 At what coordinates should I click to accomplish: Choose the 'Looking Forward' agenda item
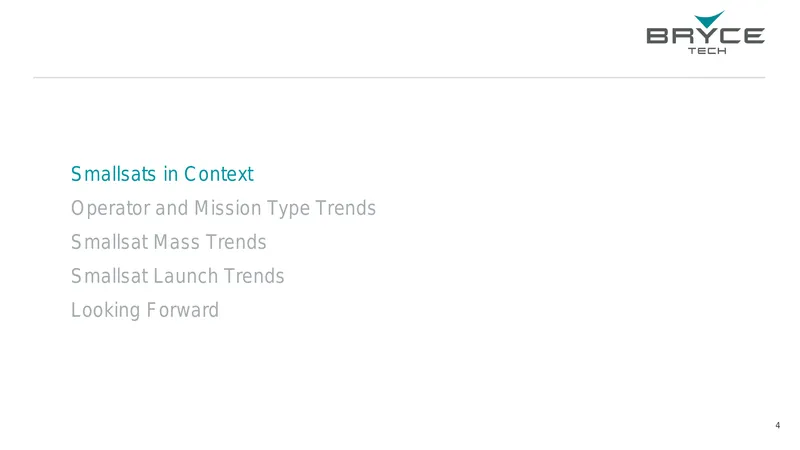(145, 310)
